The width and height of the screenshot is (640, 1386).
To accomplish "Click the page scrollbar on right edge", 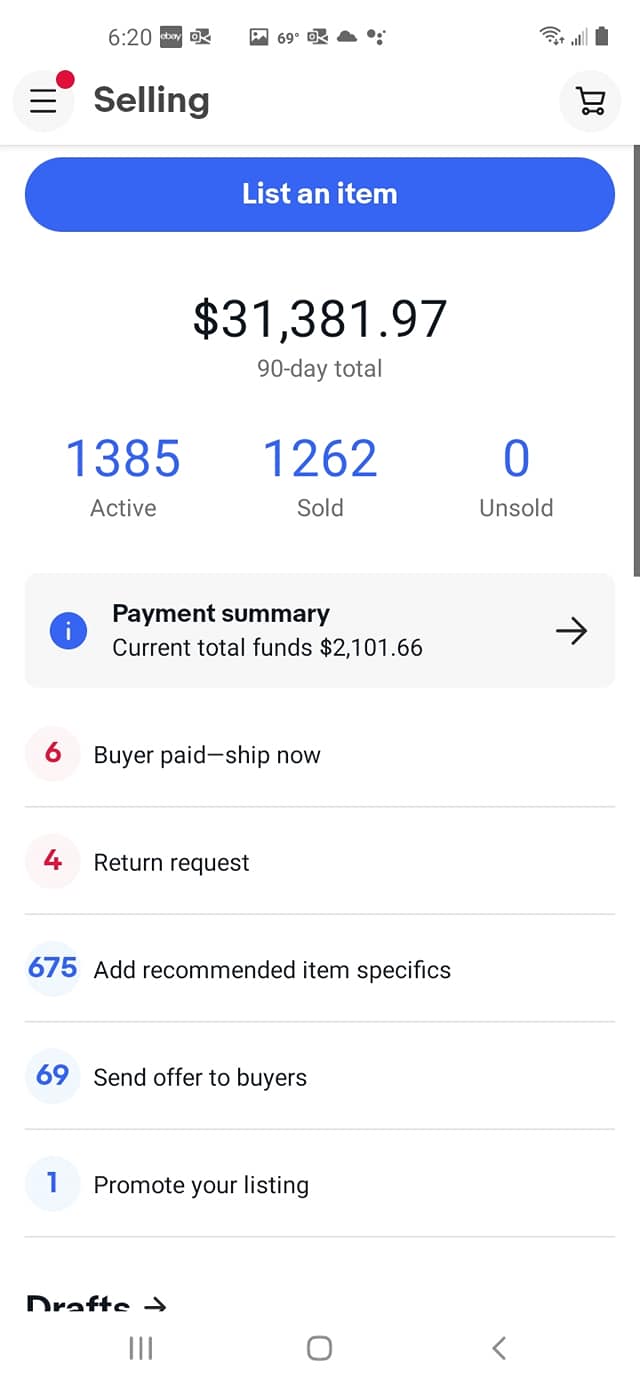I will pos(636,360).
